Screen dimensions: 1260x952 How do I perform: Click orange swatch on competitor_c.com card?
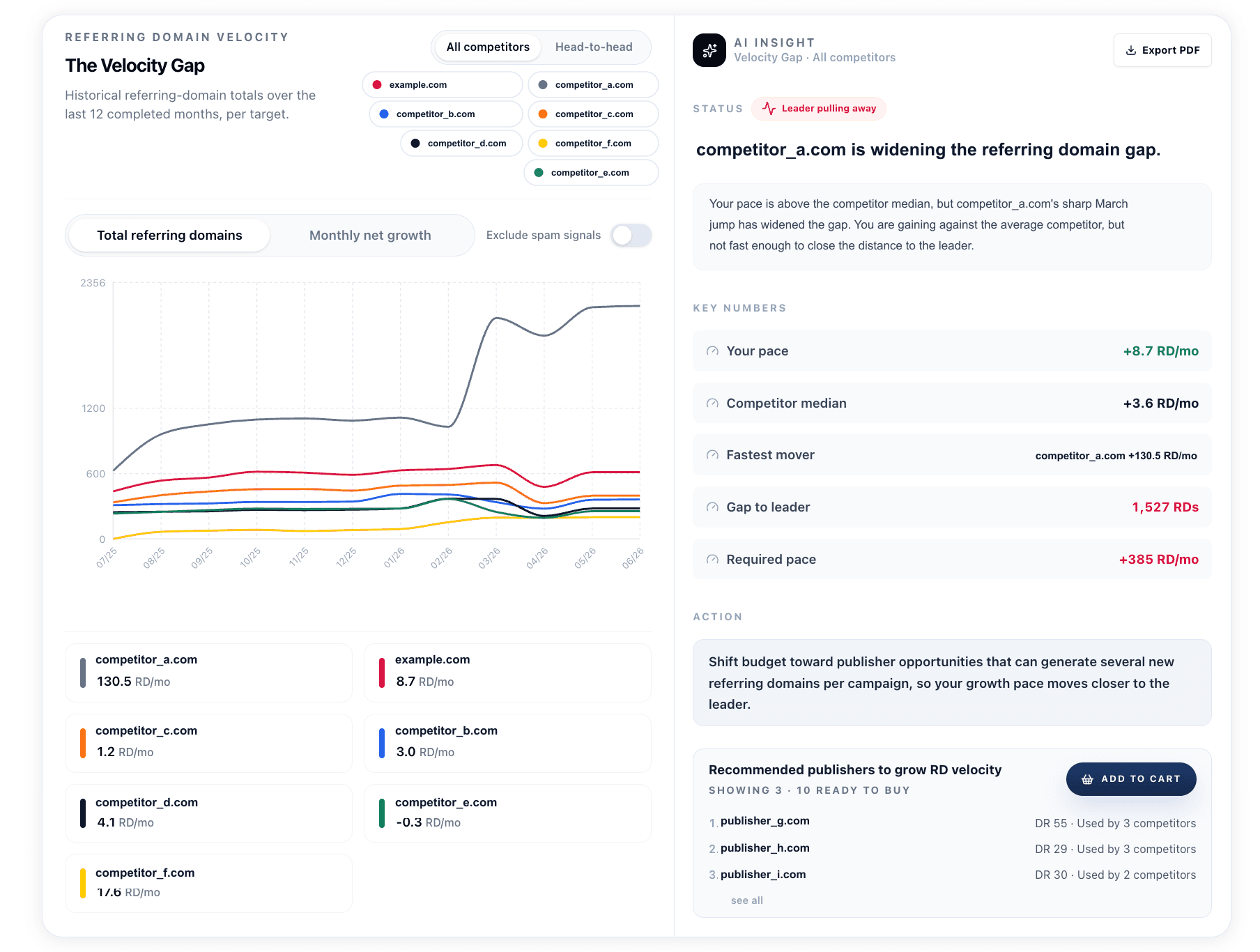pos(83,743)
